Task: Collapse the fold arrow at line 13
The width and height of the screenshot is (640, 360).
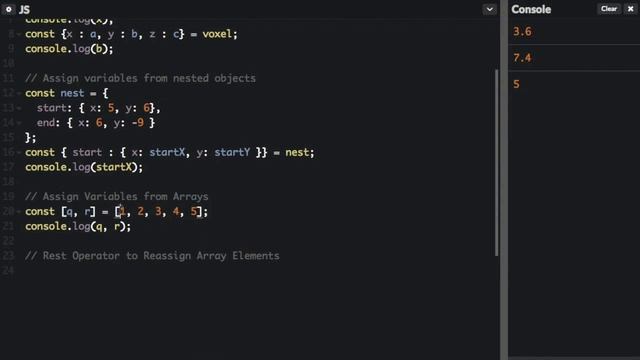Action: coord(19,108)
